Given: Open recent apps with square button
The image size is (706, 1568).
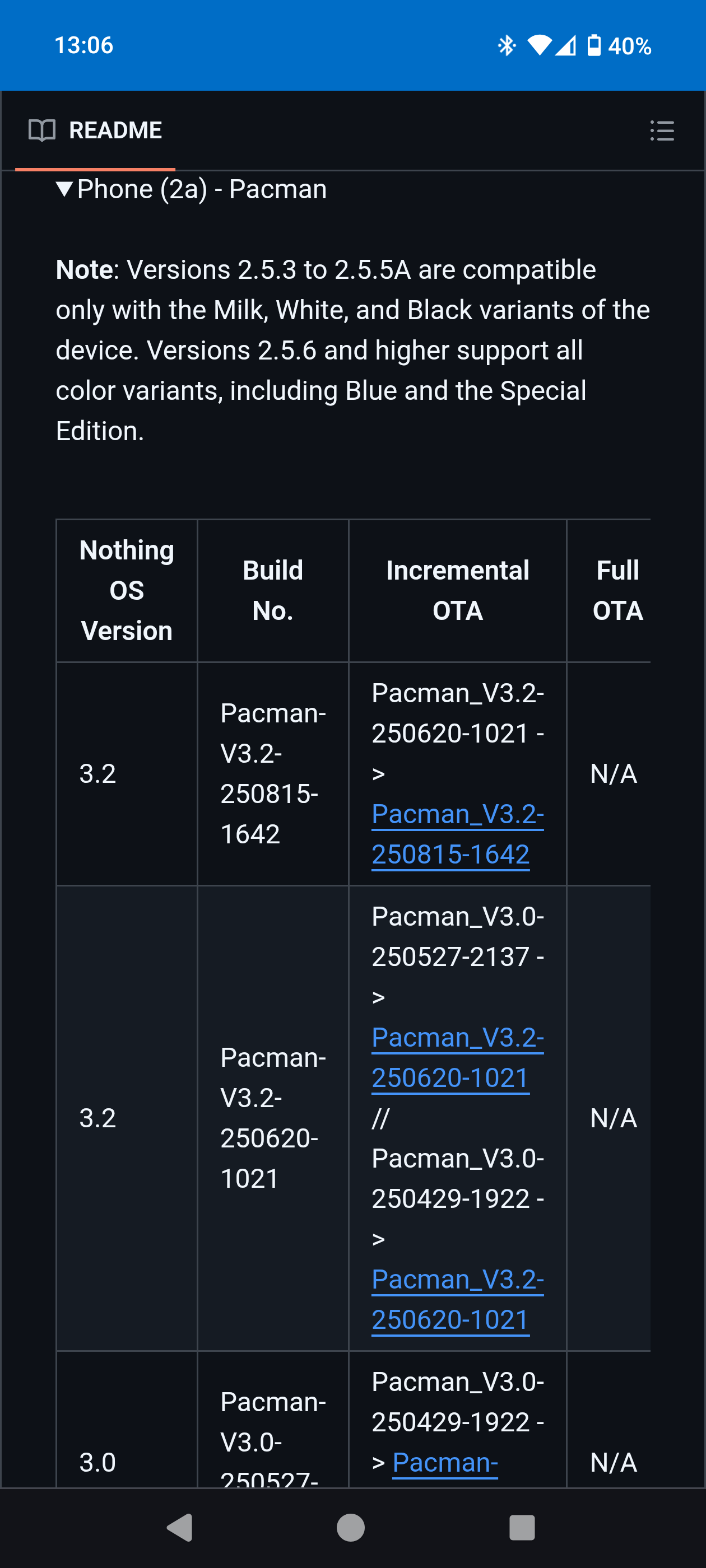Looking at the screenshot, I should [x=522, y=1527].
